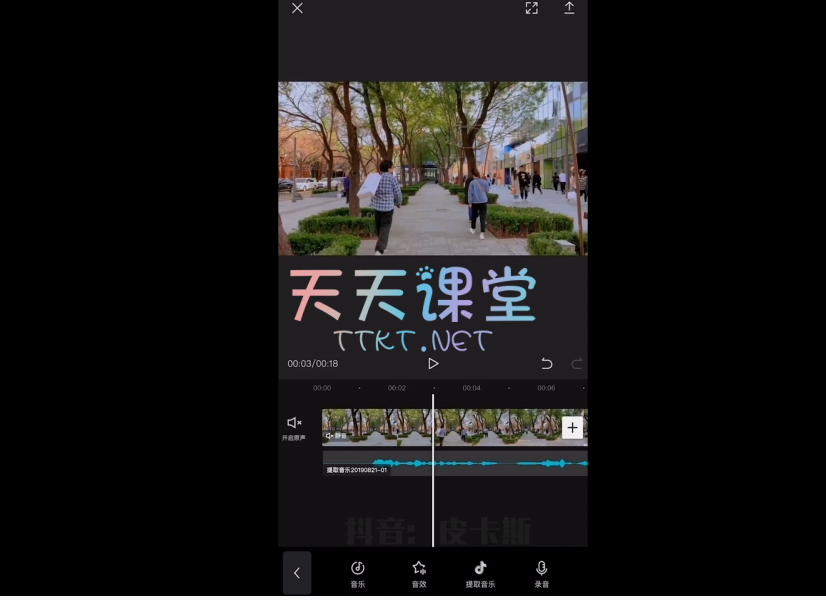Screen dimensions: 826x600
Task: Add a new clip with the plus button
Action: point(572,428)
